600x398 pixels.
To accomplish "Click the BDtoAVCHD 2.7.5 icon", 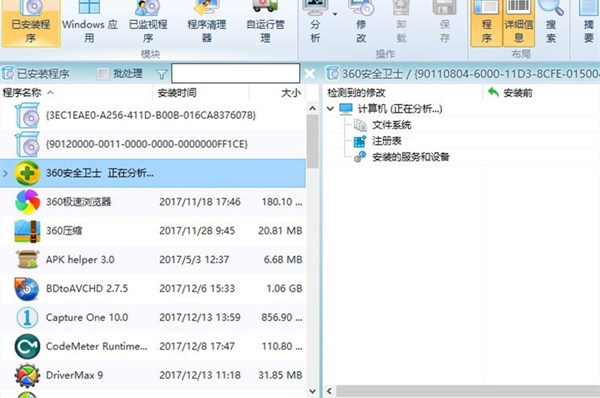I will point(27,289).
